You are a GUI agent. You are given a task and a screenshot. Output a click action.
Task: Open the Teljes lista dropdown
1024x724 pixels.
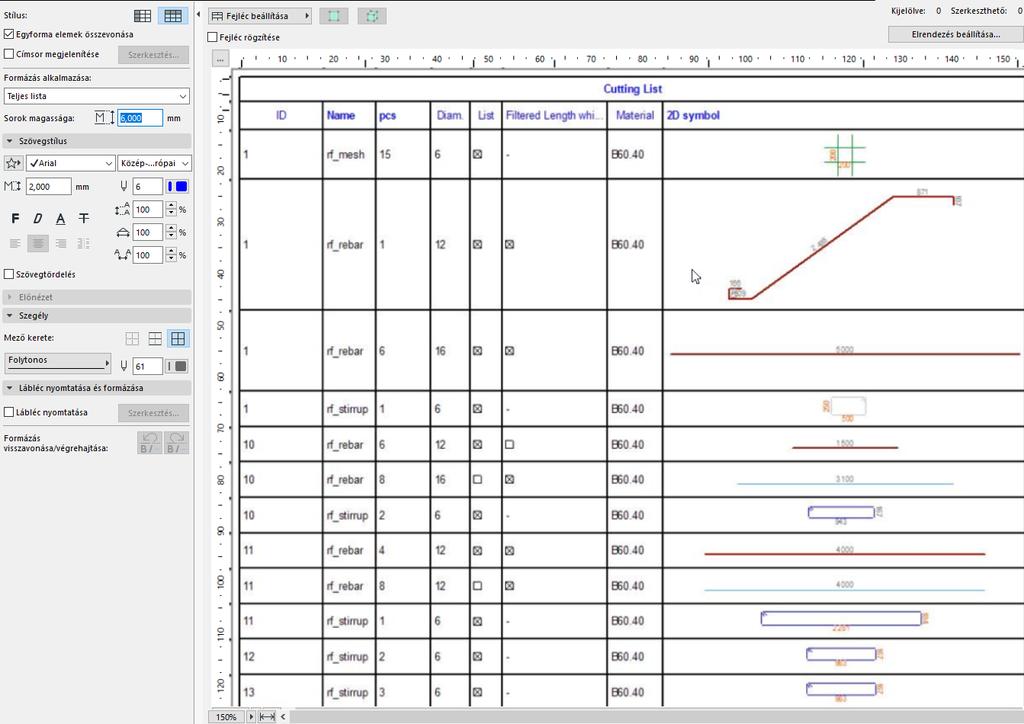(97, 96)
